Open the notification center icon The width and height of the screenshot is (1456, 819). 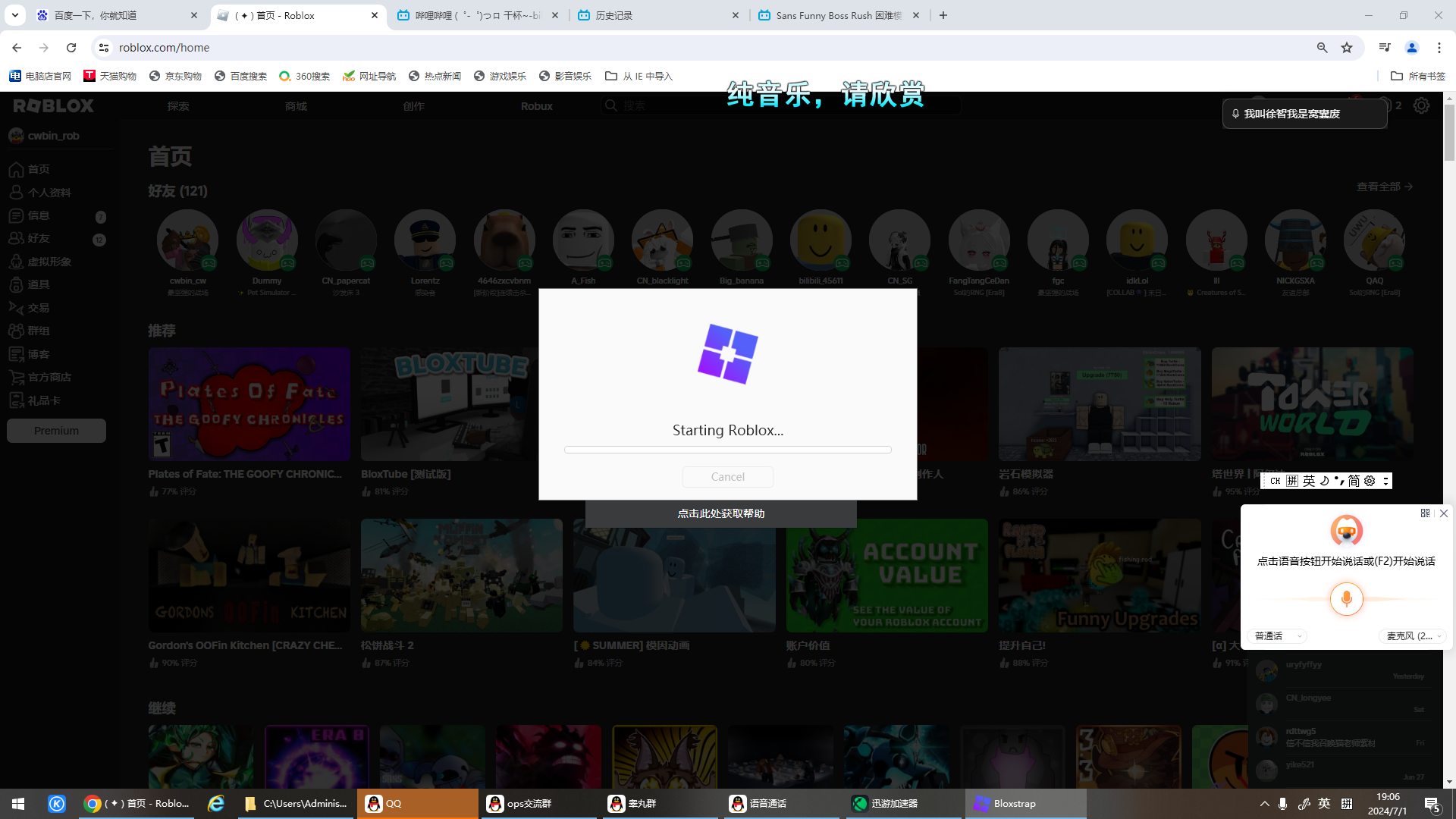tap(1432, 804)
